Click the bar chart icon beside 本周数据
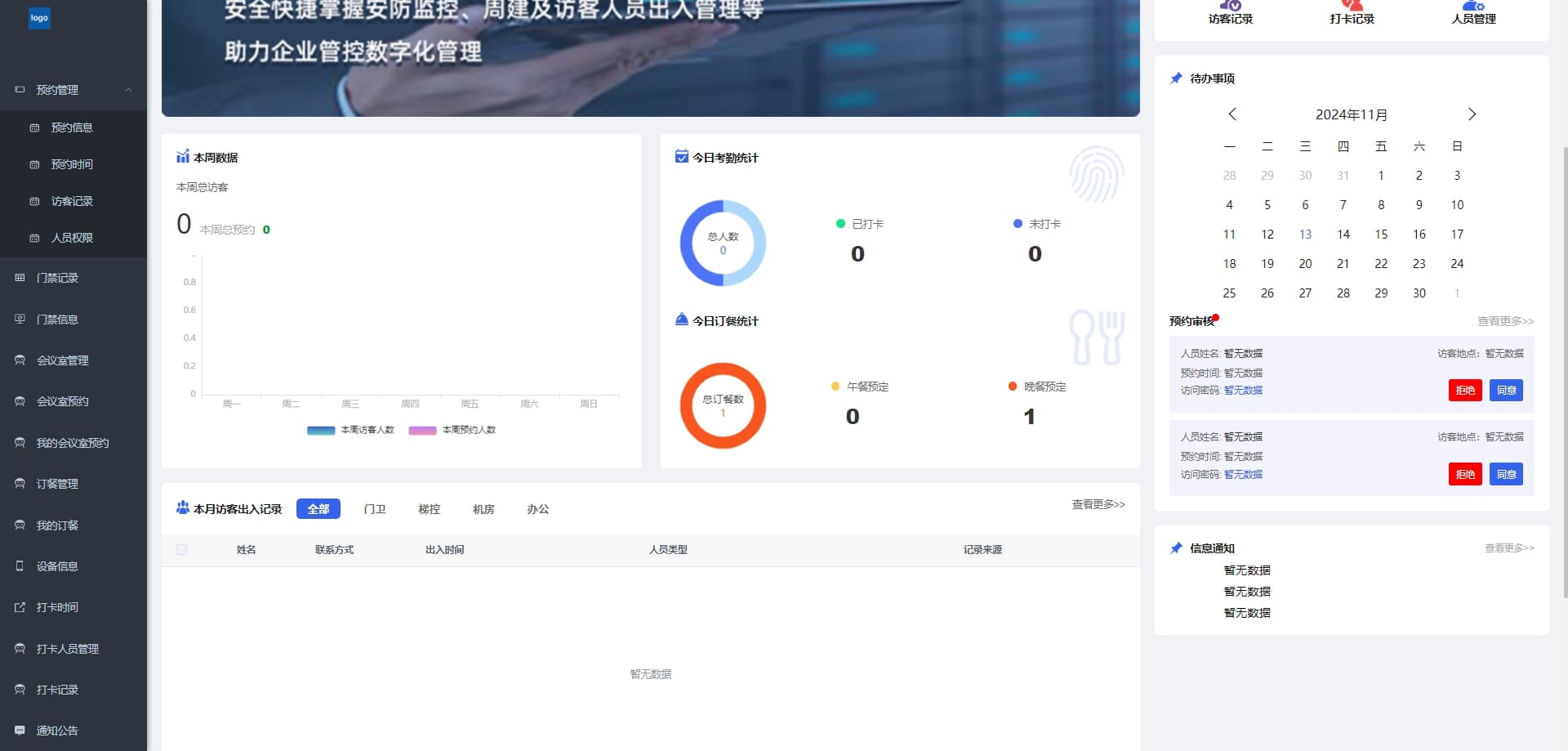The image size is (1568, 751). (x=183, y=157)
